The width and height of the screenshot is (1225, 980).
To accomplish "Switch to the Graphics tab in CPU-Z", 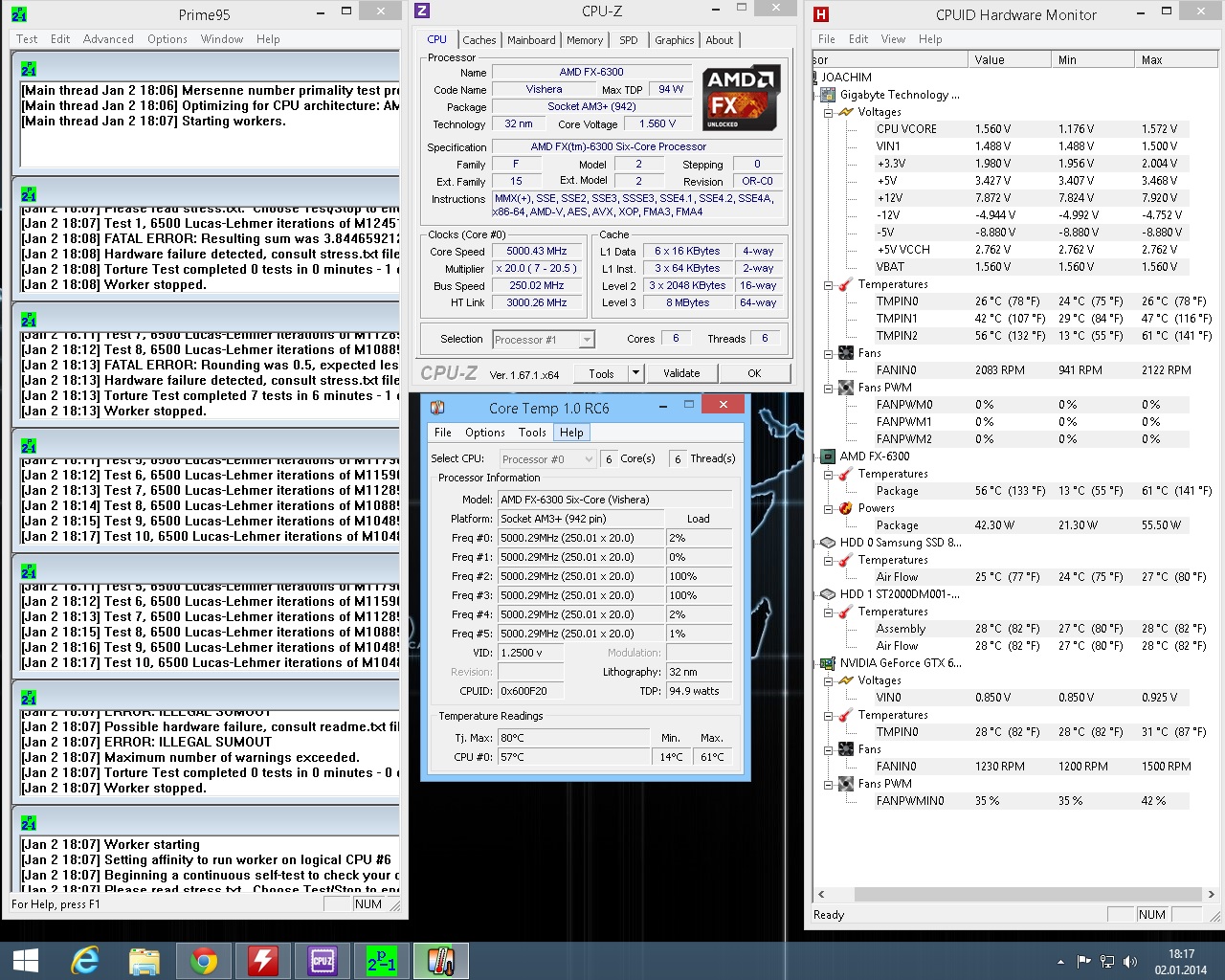I will coord(675,40).
